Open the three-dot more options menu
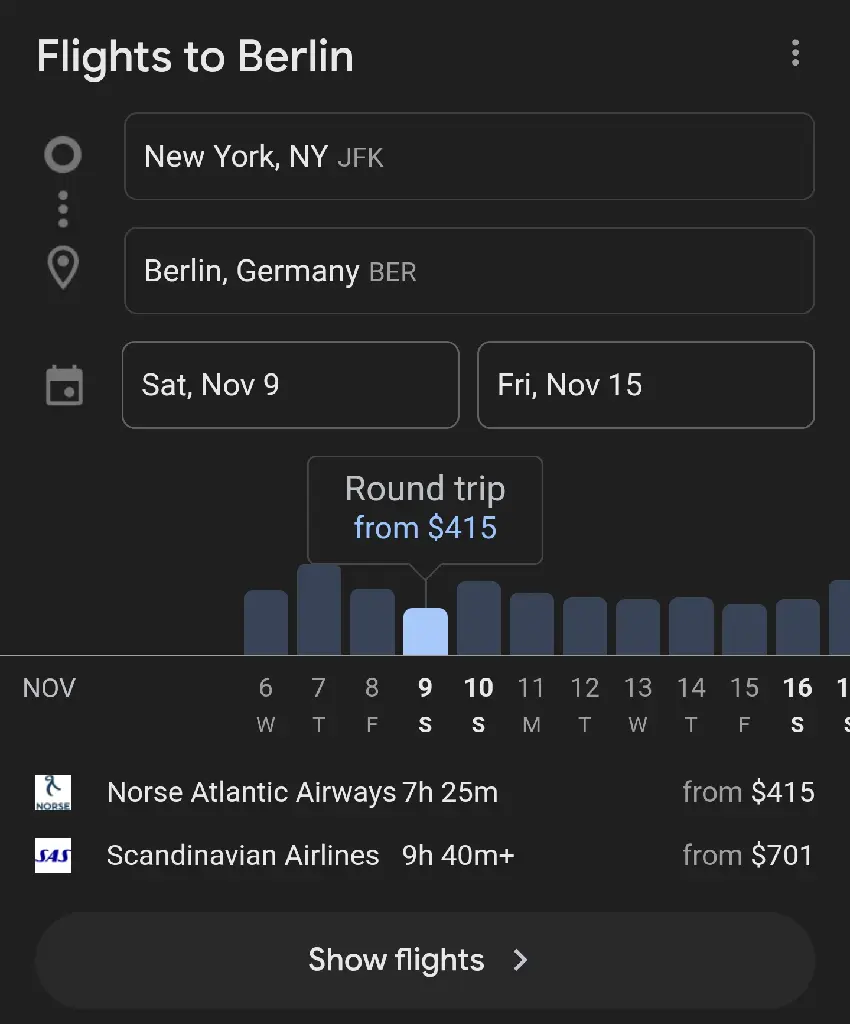Image resolution: width=850 pixels, height=1024 pixels. coord(795,53)
